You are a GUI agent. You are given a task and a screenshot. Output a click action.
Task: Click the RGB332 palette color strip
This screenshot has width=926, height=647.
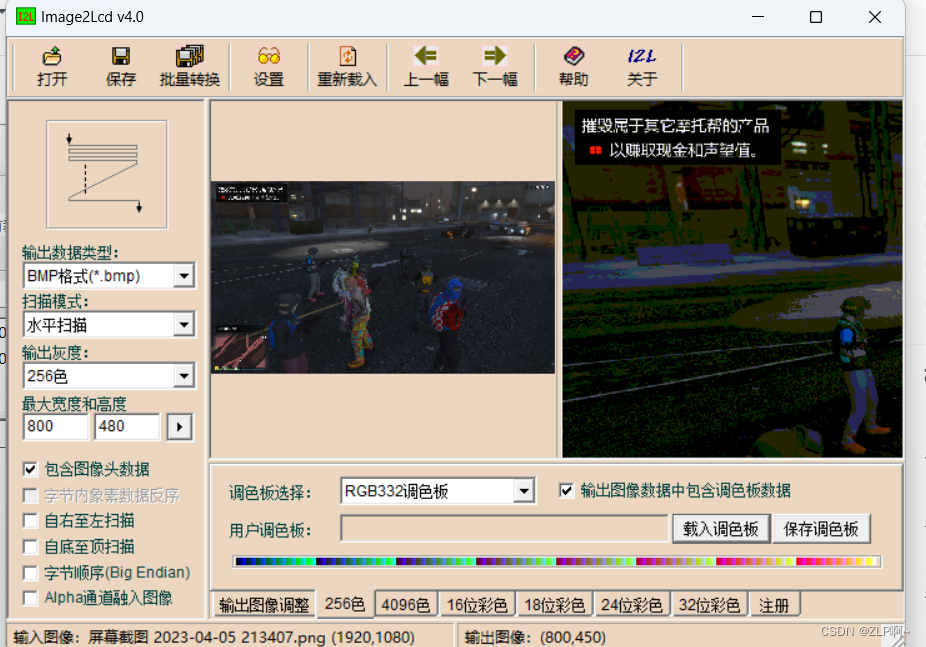point(557,561)
